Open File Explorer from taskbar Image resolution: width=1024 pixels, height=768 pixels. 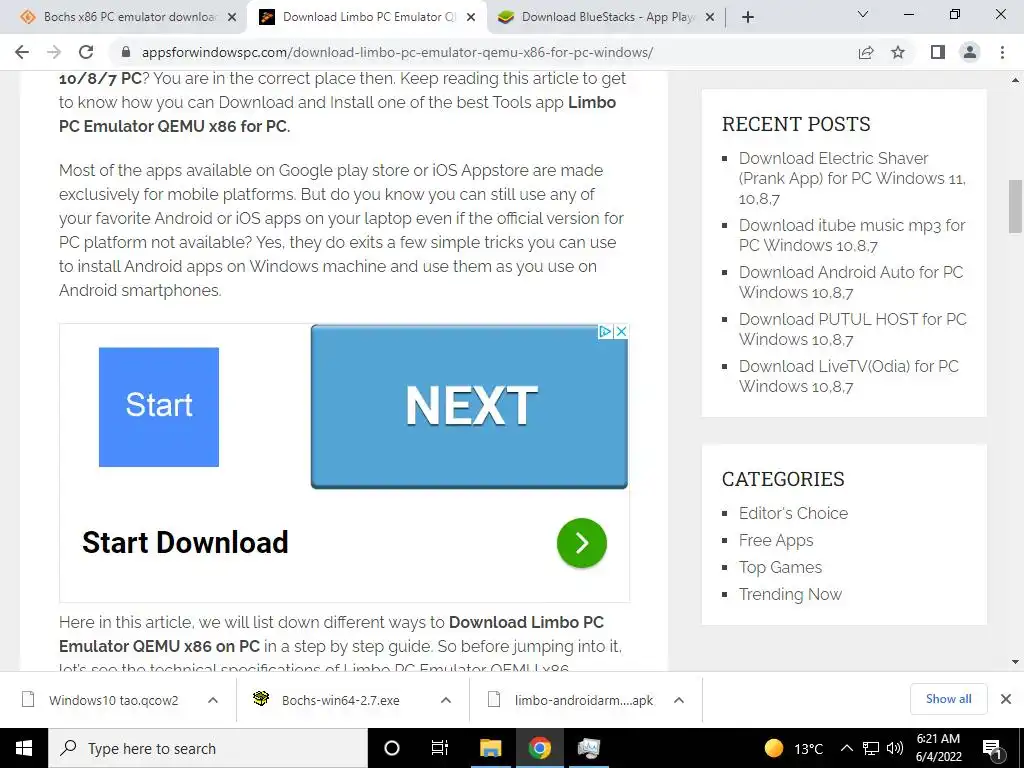[x=490, y=748]
